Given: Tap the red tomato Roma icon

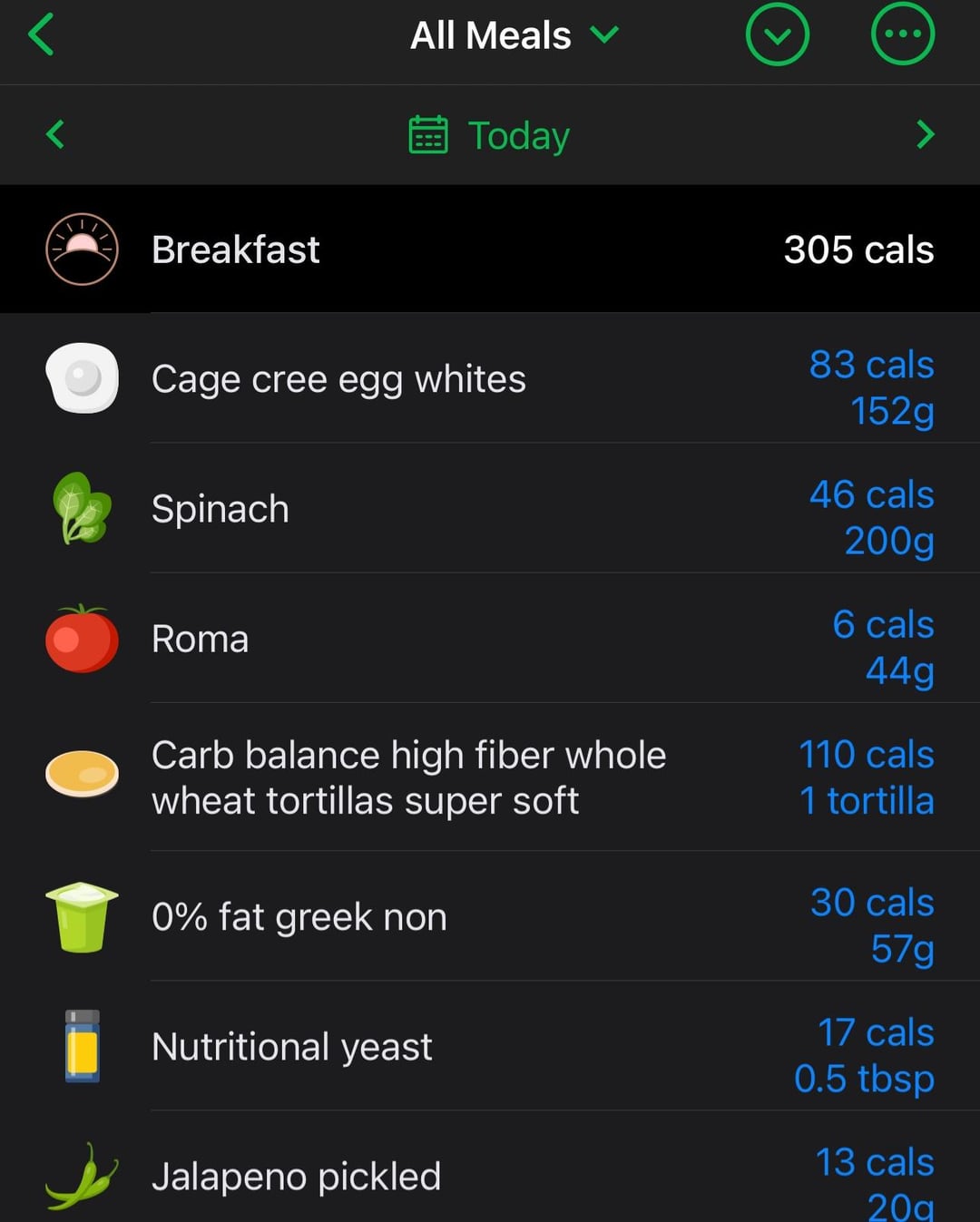Looking at the screenshot, I should 82,639.
